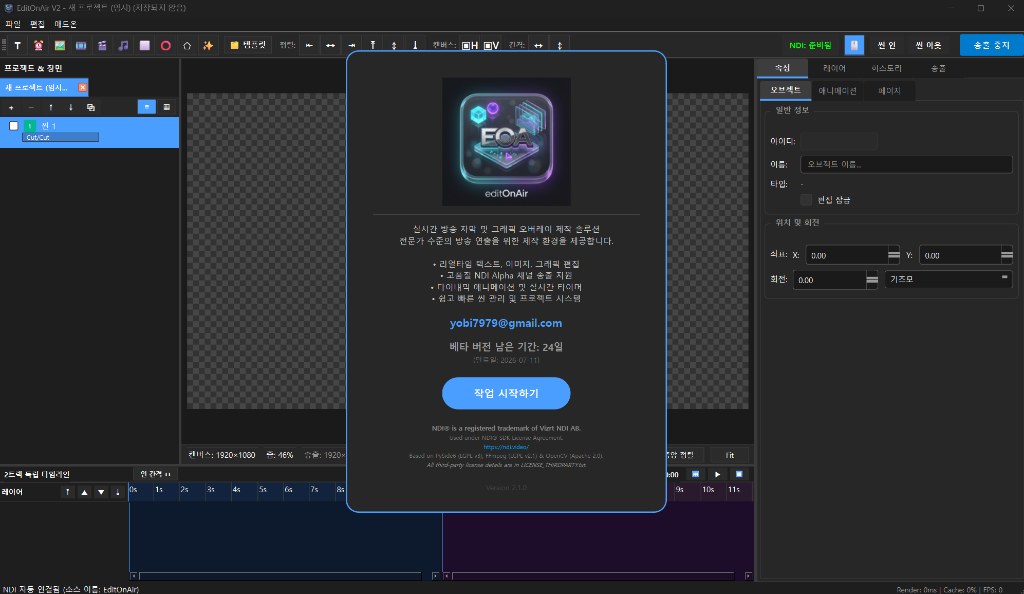Image resolution: width=1024 pixels, height=594 pixels.
Task: Toggle the checkbox beside 씬 1
Action: [13, 126]
